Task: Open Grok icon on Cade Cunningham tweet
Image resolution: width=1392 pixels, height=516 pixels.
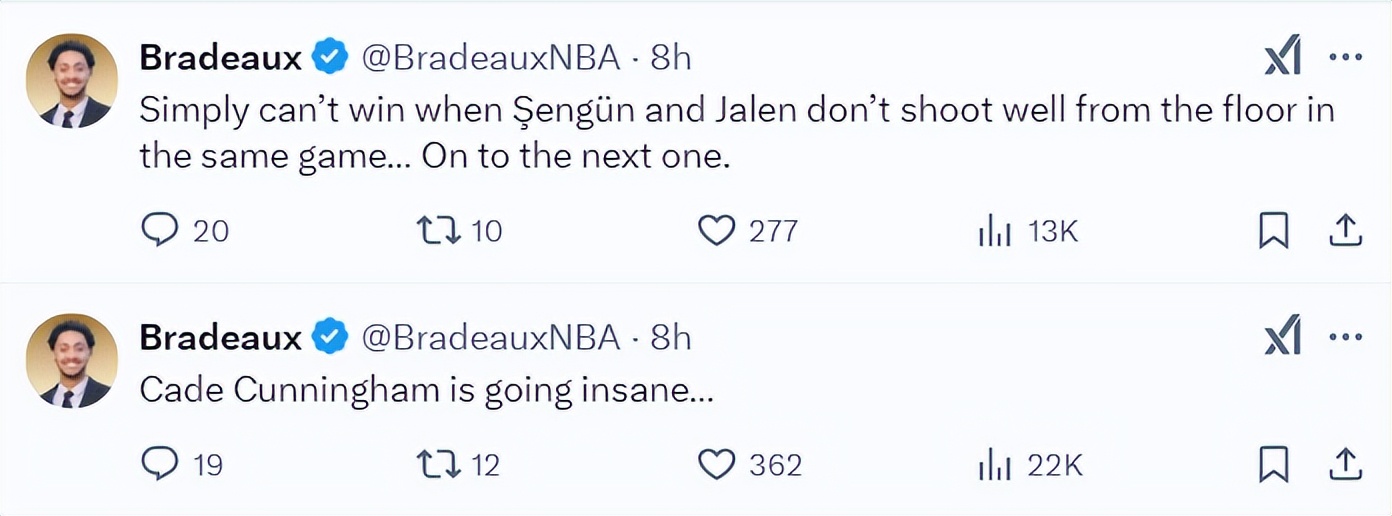Action: coord(1282,337)
